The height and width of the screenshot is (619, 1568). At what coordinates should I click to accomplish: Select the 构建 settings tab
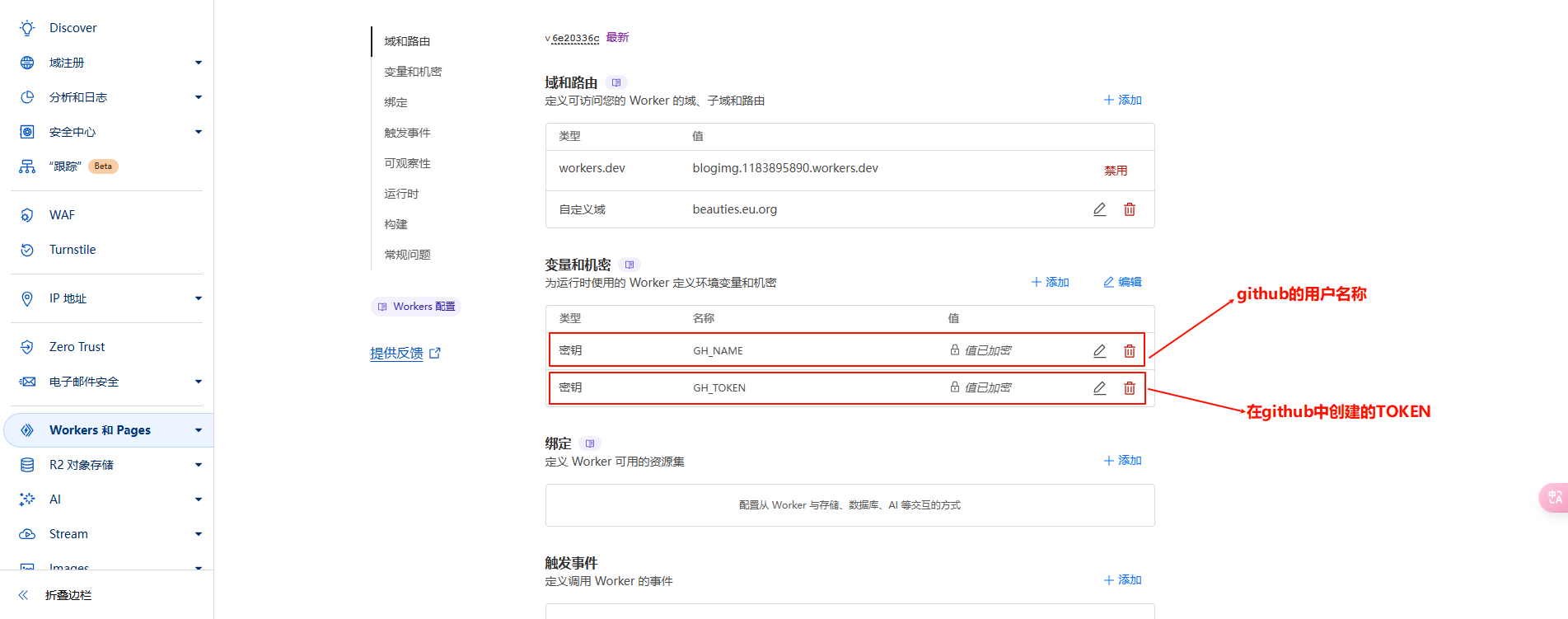[x=396, y=224]
